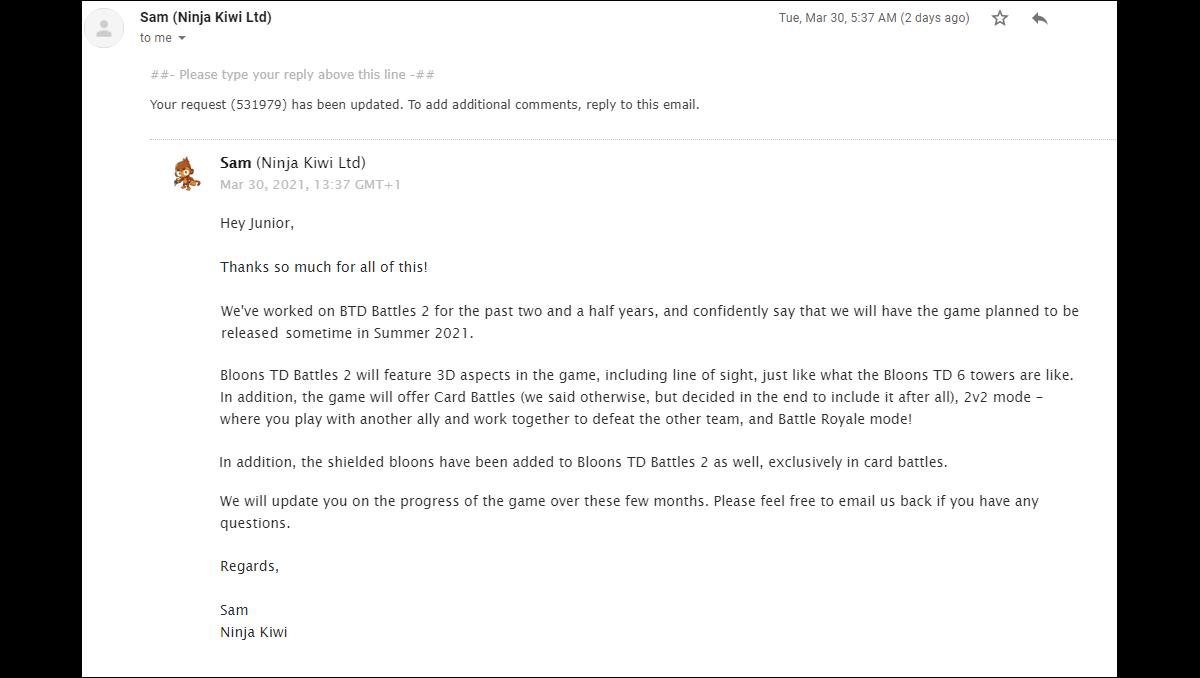Screen dimensions: 1200x678
Task: Click the reply arrow icon
Action: point(1040,18)
